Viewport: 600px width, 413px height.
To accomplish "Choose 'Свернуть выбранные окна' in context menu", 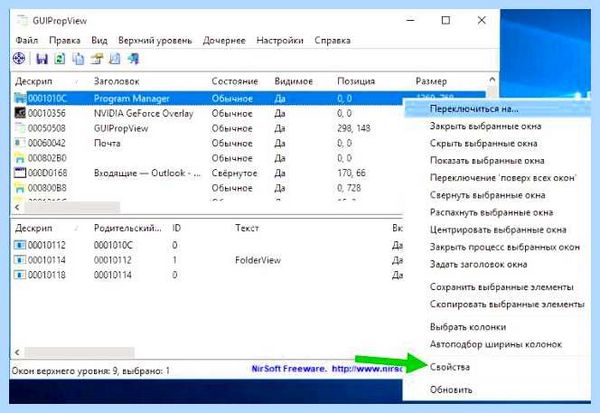I will click(x=497, y=195).
